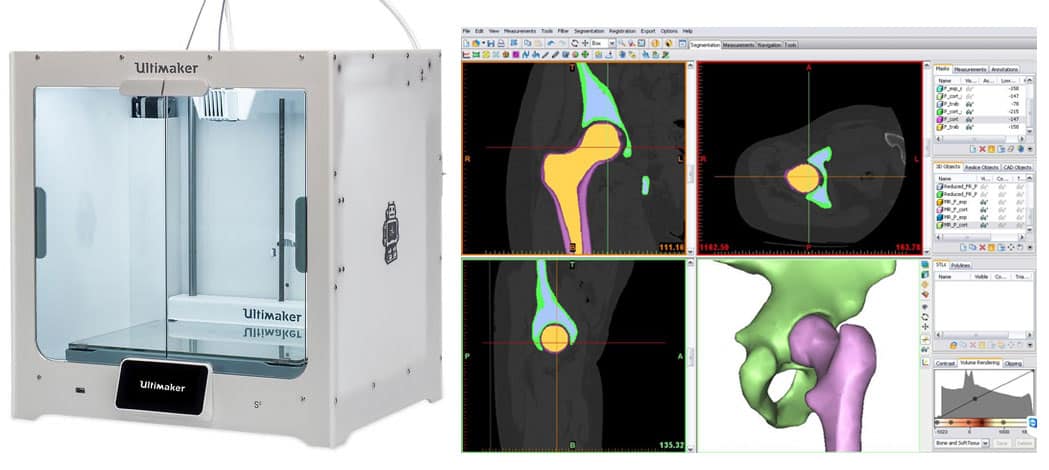Click the first segmentation toolbar icon (profile line)
The width and height of the screenshot is (1049, 470).
[x=466, y=55]
